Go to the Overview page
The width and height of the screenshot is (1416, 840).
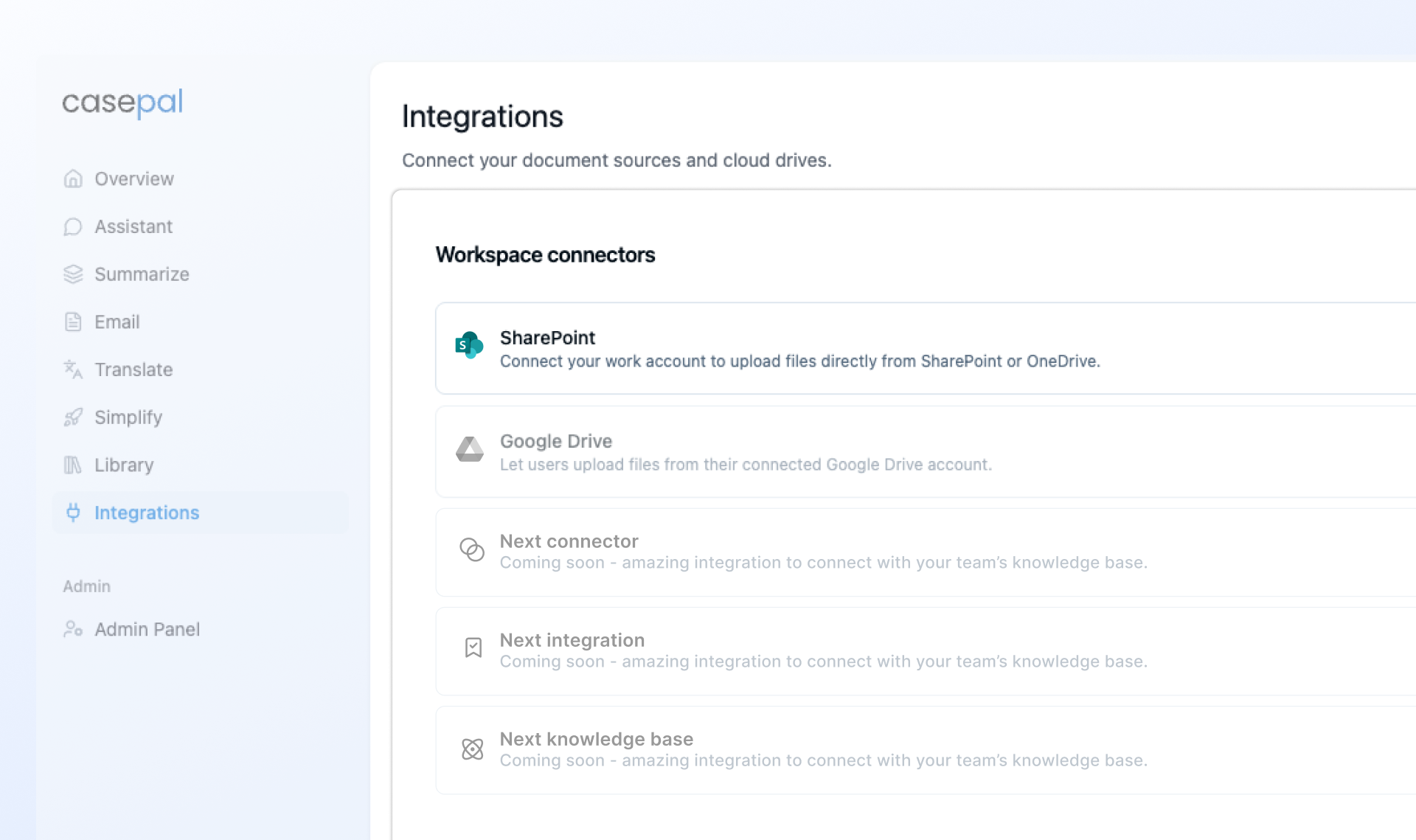click(133, 179)
